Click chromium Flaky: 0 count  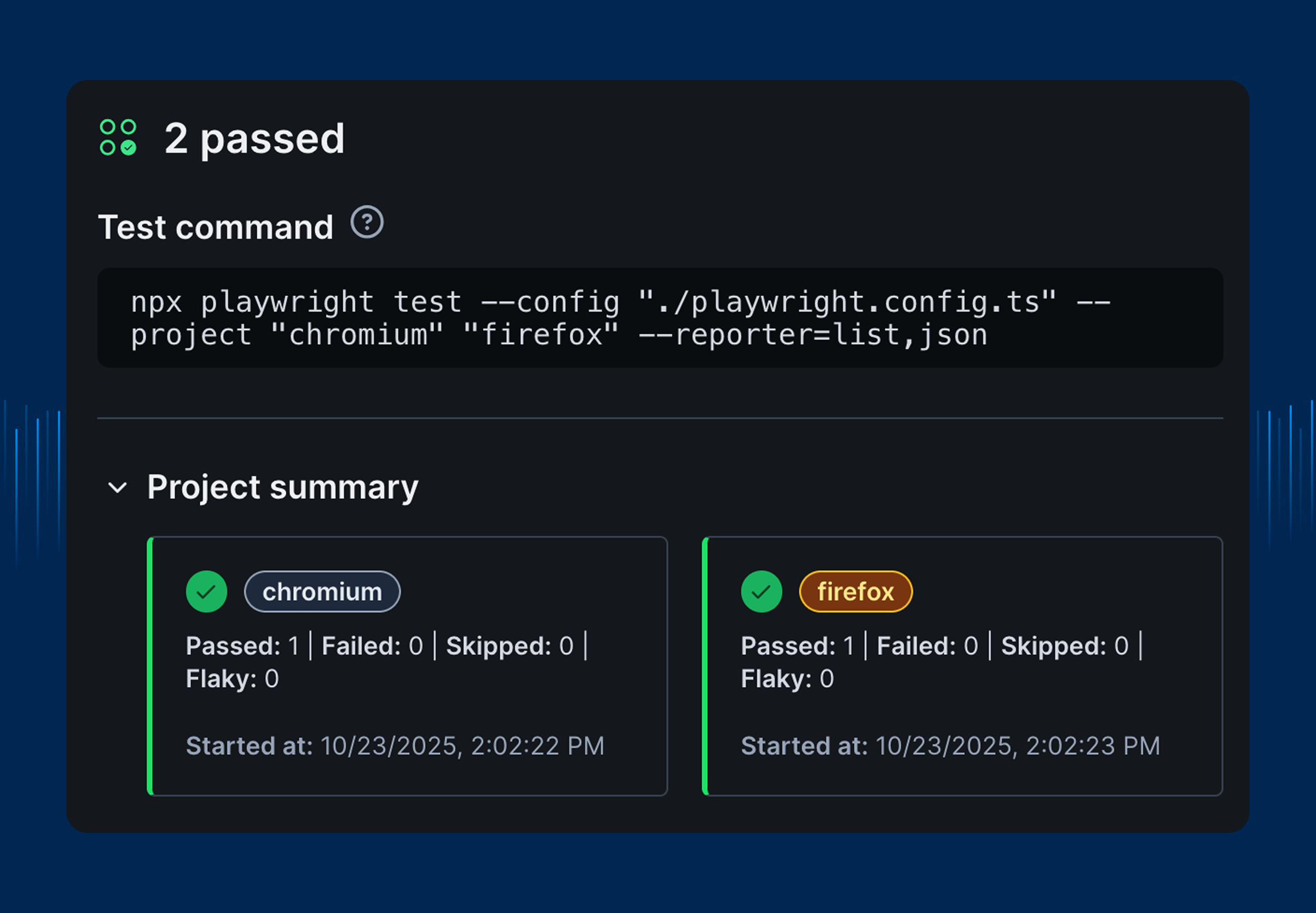233,679
